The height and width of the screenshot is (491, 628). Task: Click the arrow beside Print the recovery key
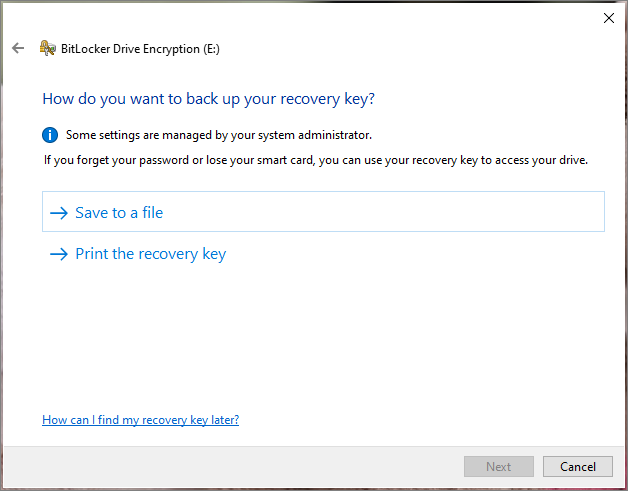click(59, 254)
